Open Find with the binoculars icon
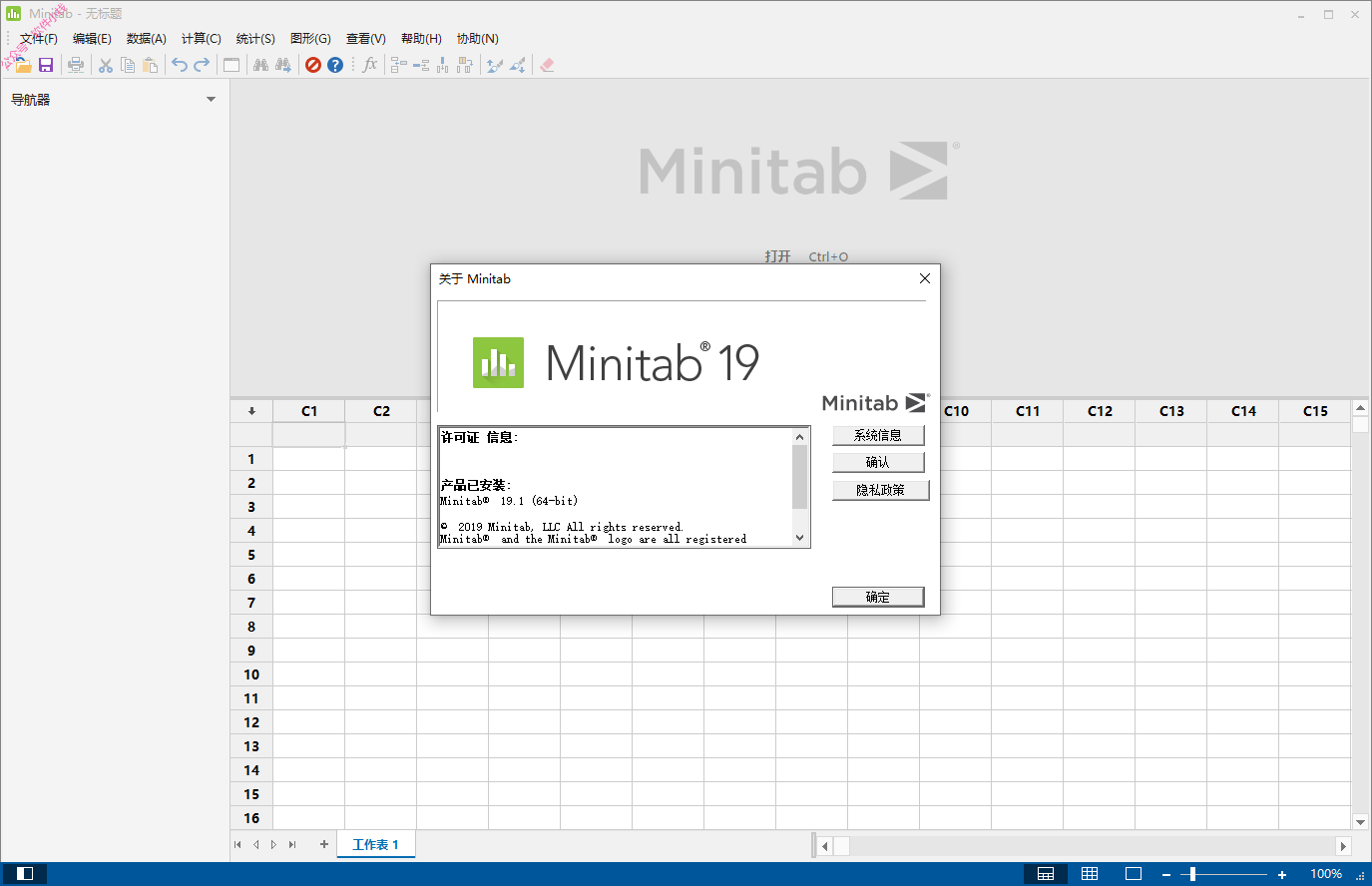This screenshot has width=1372, height=886. 260,65
